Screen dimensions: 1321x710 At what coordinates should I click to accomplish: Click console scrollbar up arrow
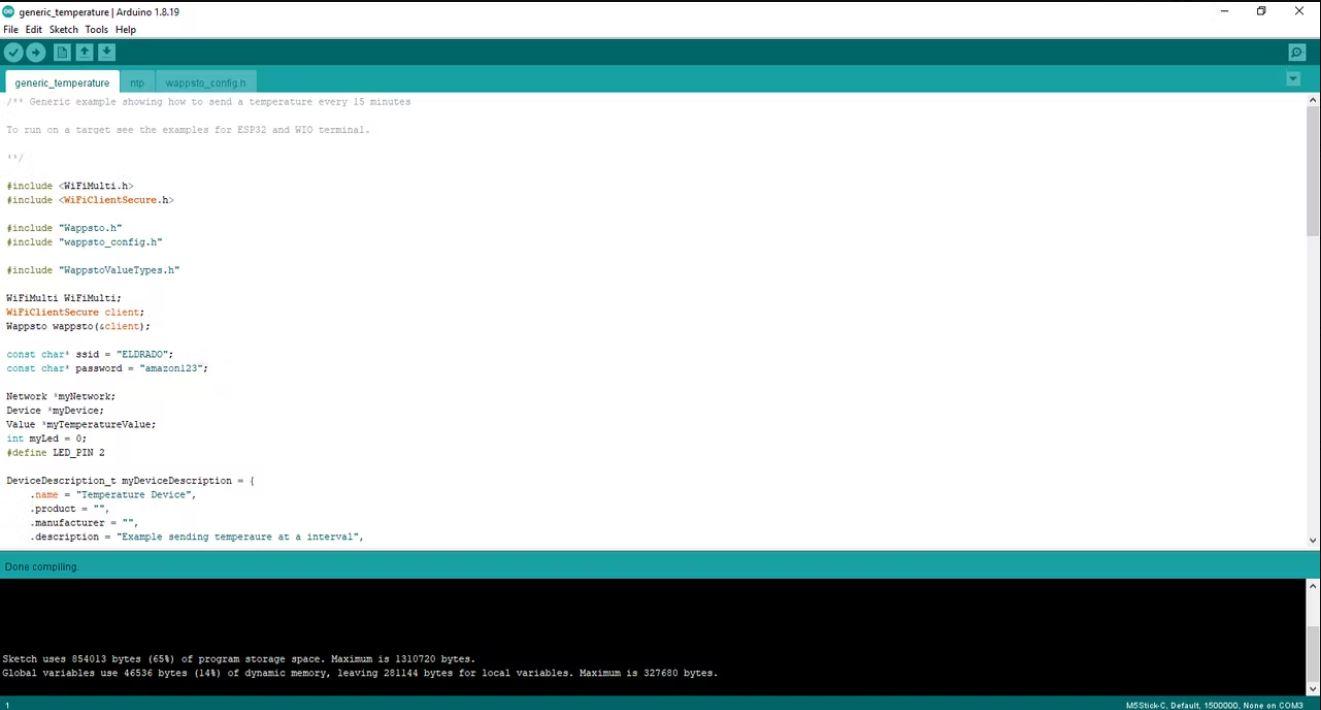click(1313, 586)
